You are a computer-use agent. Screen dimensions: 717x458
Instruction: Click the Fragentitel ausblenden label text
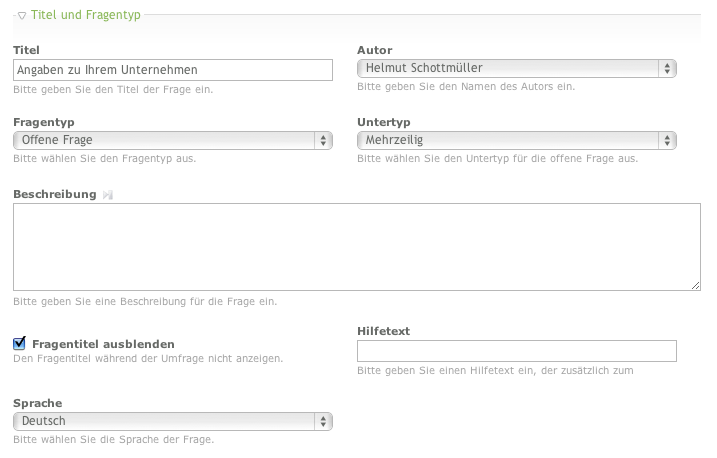(104, 344)
